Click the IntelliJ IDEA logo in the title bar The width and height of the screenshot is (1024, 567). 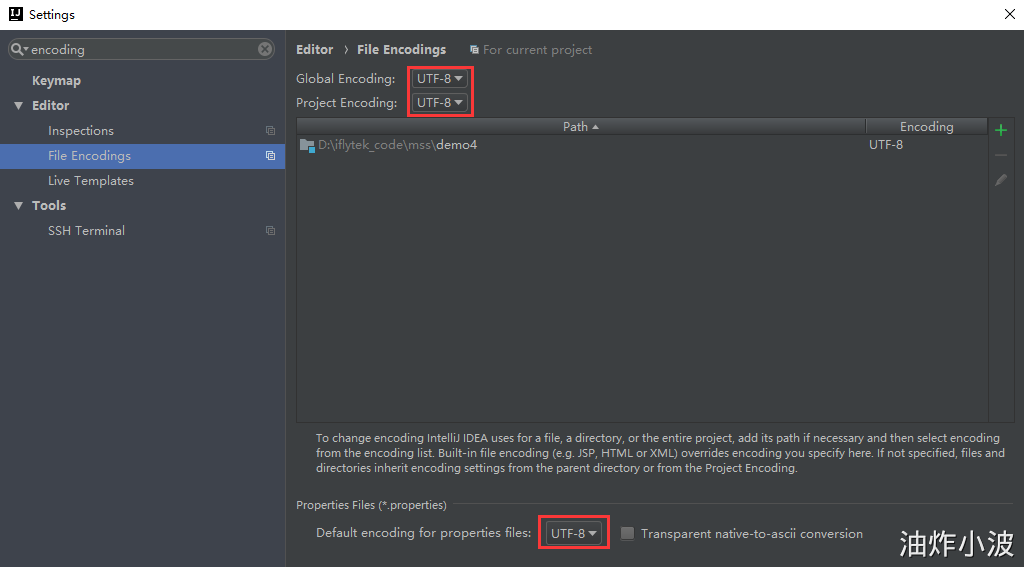coord(15,14)
